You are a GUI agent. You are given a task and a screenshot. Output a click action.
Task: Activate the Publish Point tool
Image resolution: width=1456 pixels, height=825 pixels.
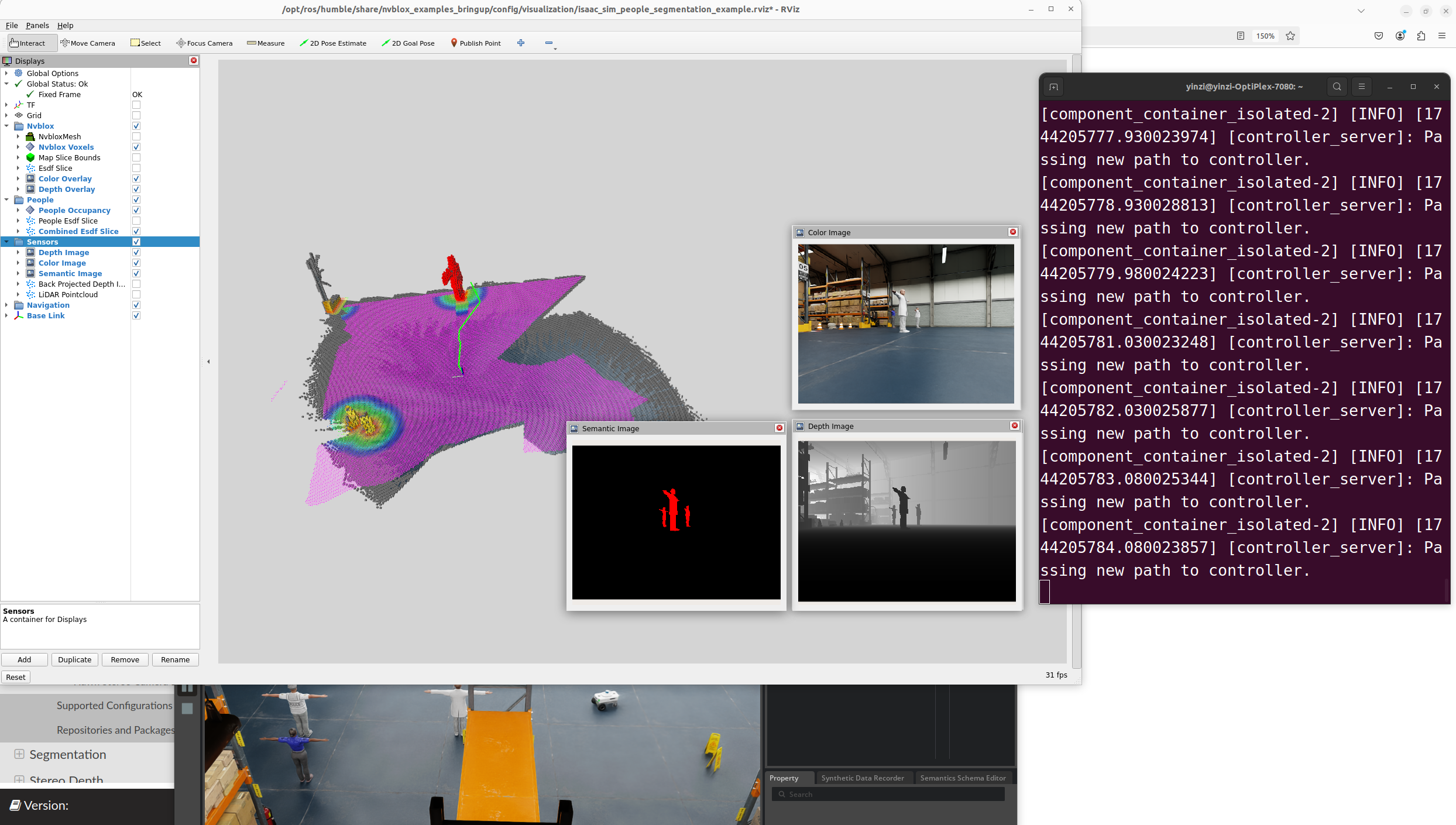(x=476, y=43)
